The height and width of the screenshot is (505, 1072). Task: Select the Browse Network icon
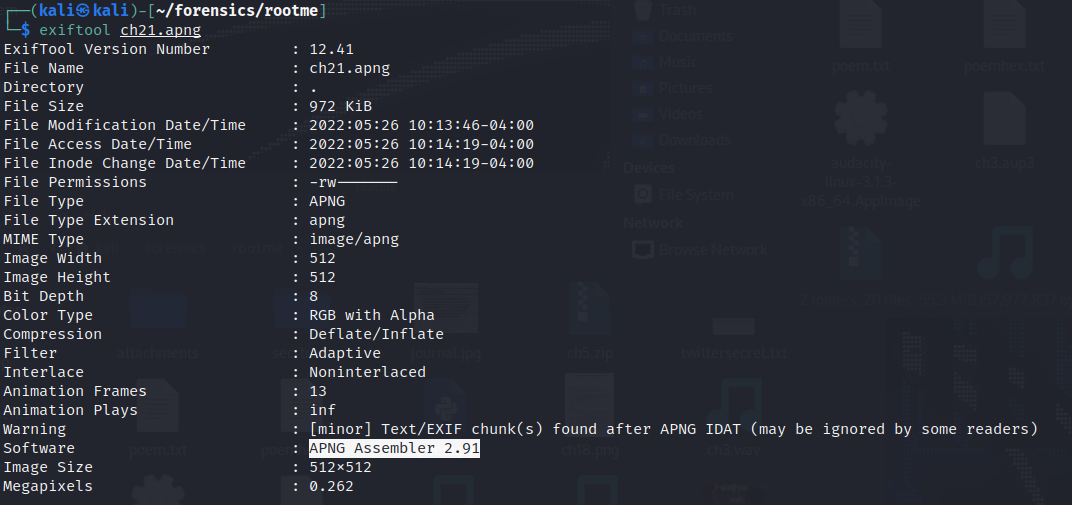642,250
